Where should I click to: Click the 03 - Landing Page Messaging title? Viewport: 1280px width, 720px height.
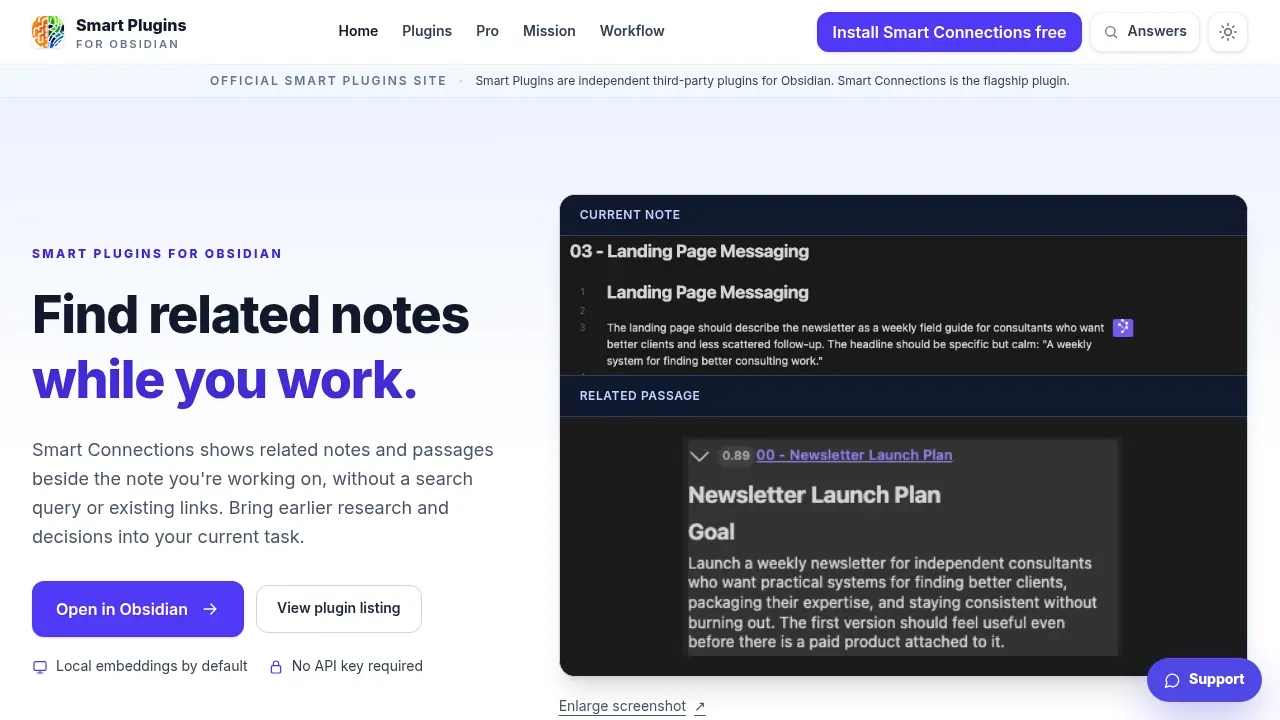coord(689,251)
